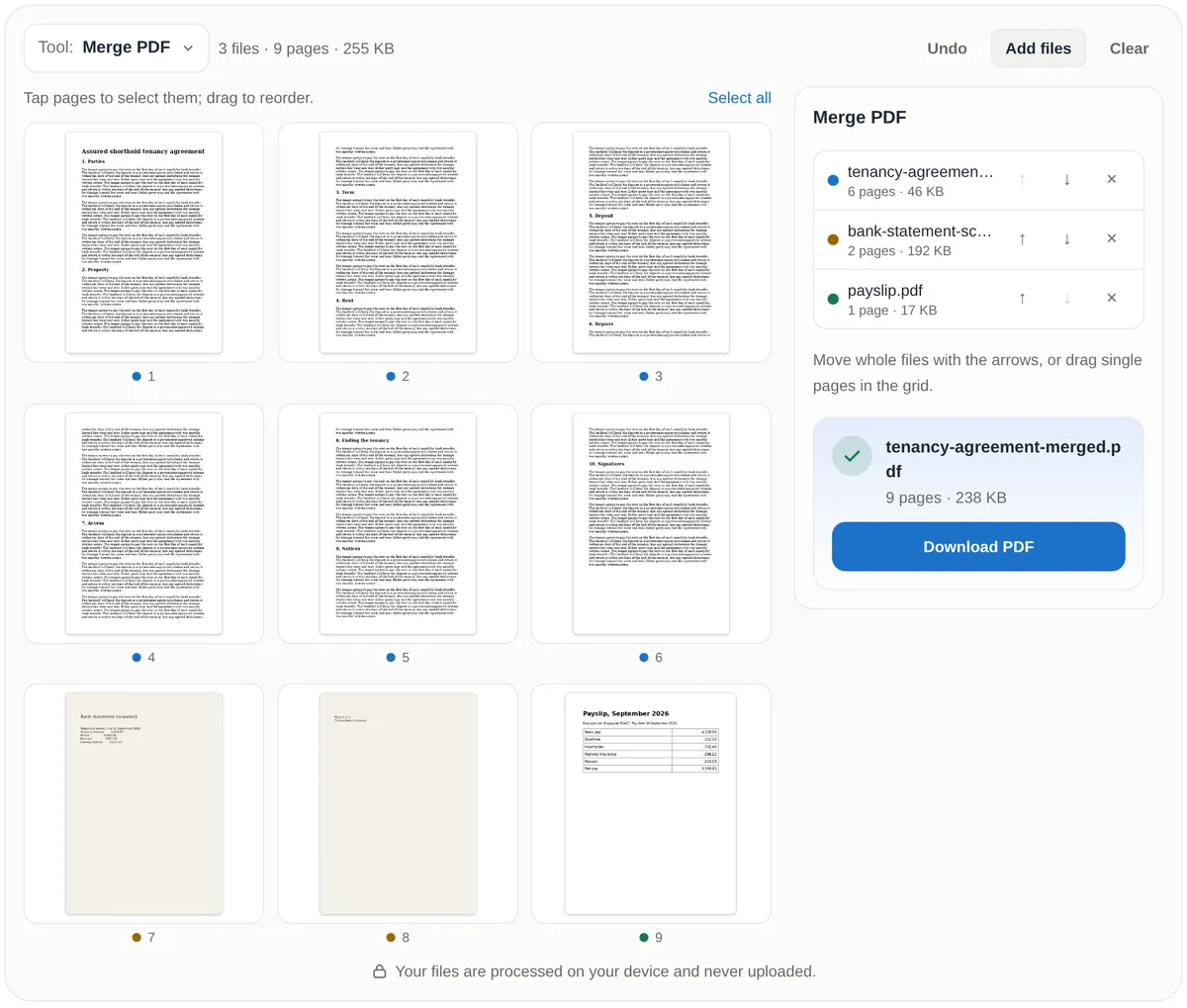Move bank-statement file up
Screen dimensions: 1187x1008
[1022, 238]
